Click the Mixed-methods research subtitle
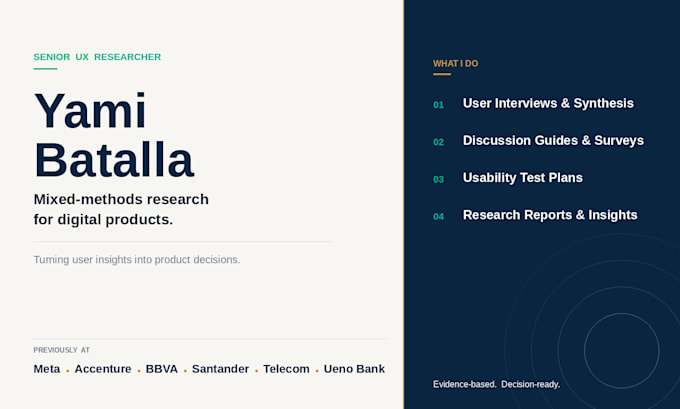 point(121,209)
